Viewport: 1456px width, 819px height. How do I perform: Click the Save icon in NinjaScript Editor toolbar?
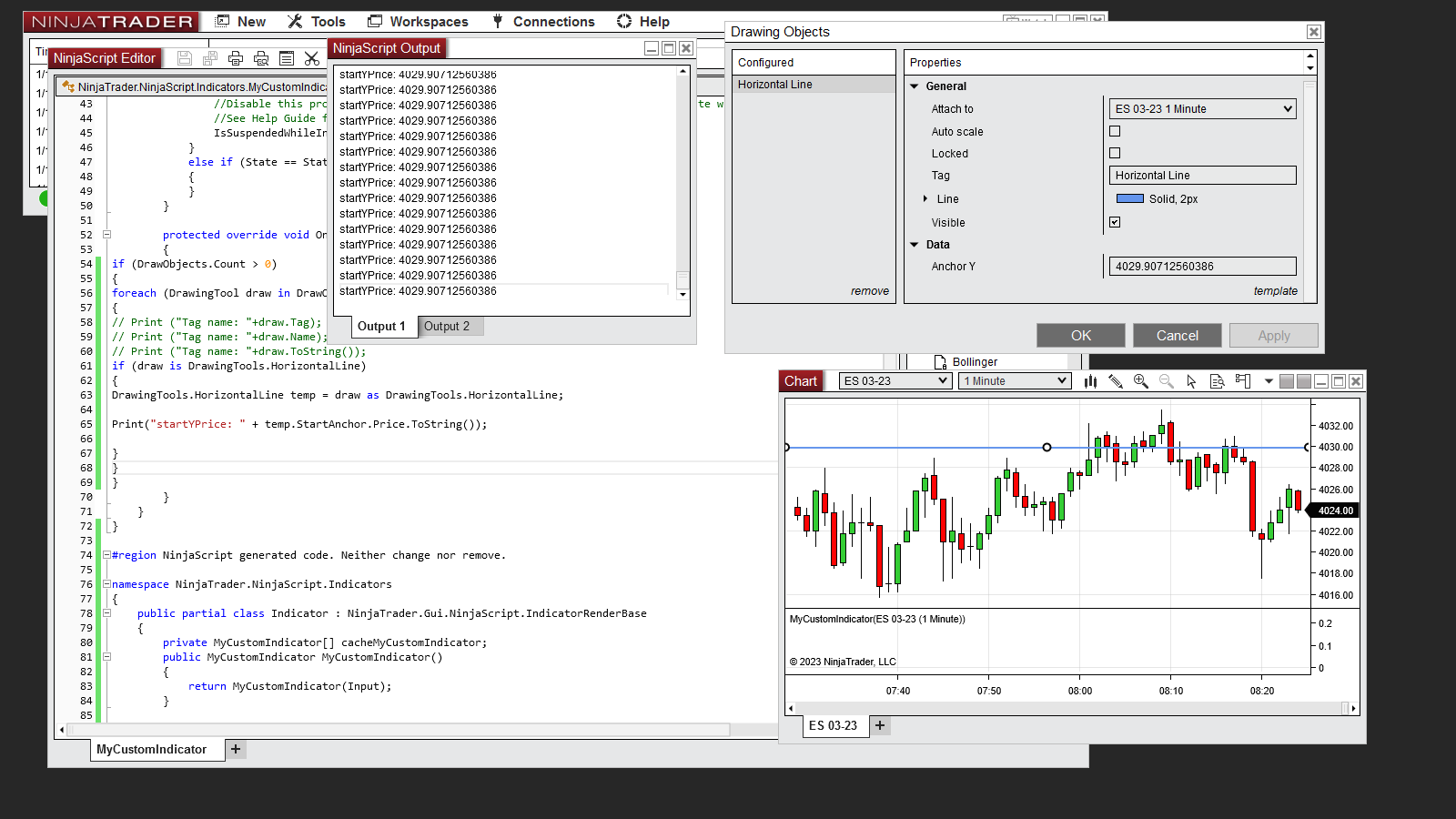[185, 58]
